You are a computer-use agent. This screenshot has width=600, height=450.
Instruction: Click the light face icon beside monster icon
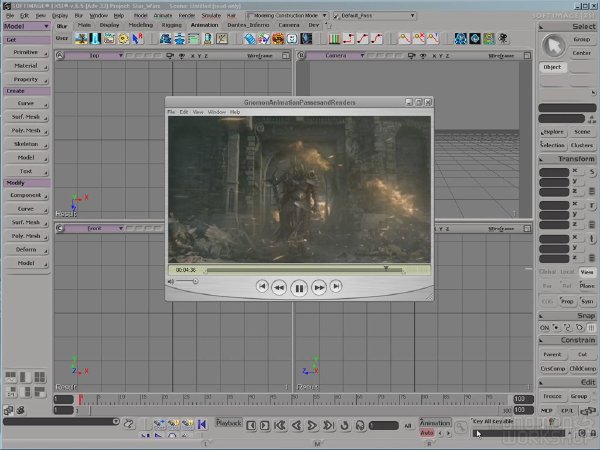pyautogui.click(x=292, y=39)
